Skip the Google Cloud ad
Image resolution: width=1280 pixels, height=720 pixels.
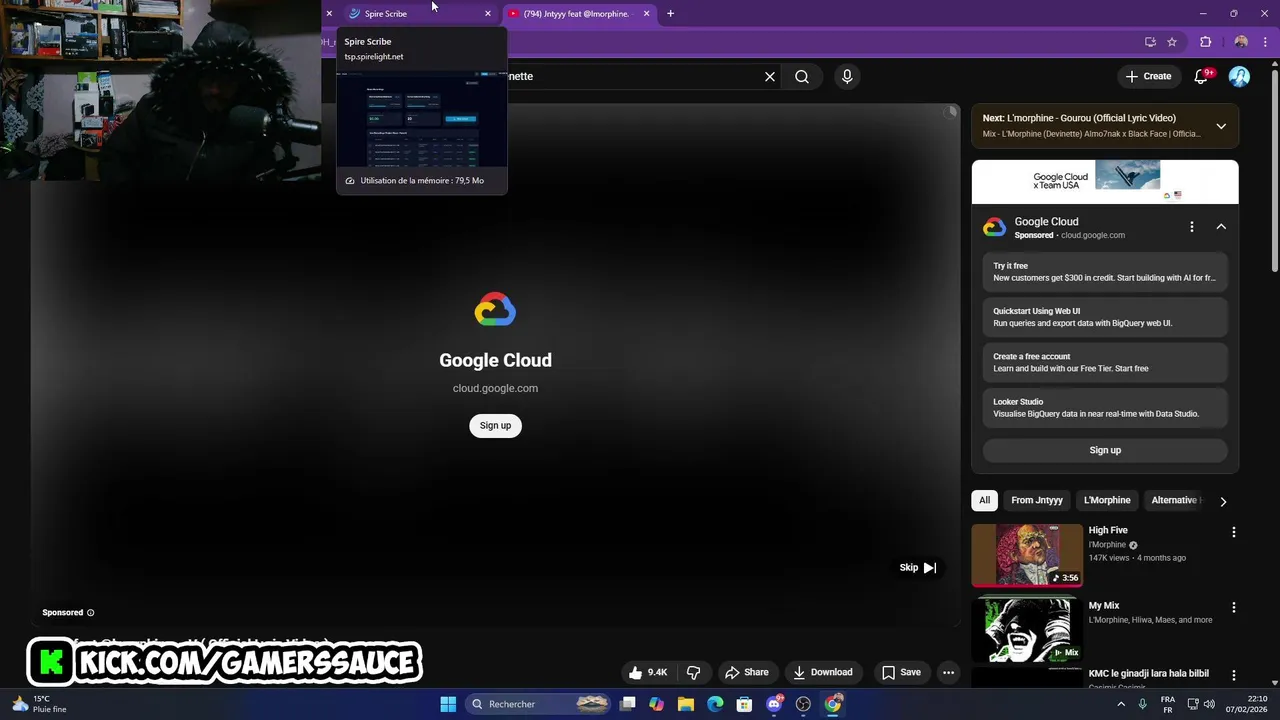[917, 567]
